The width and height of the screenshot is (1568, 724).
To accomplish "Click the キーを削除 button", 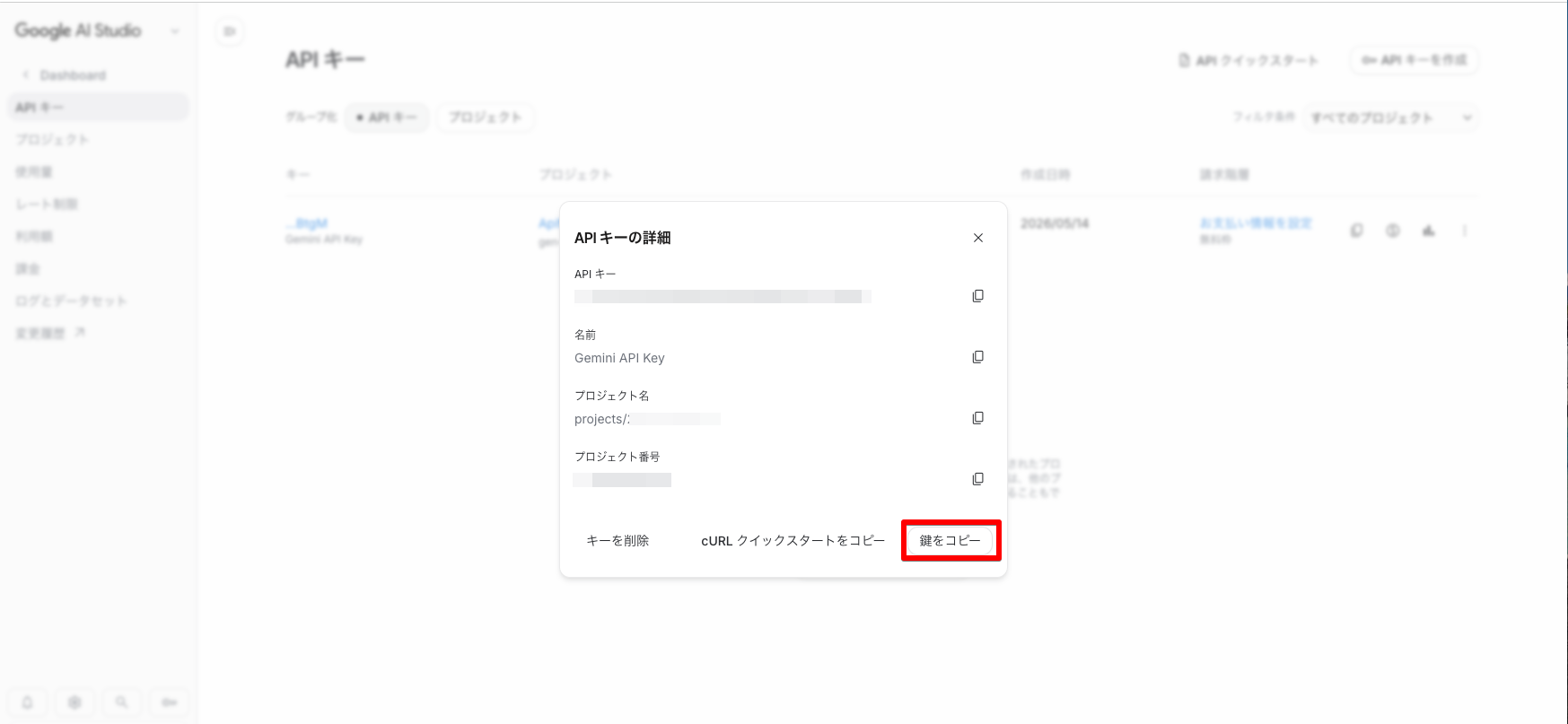I will click(618, 540).
